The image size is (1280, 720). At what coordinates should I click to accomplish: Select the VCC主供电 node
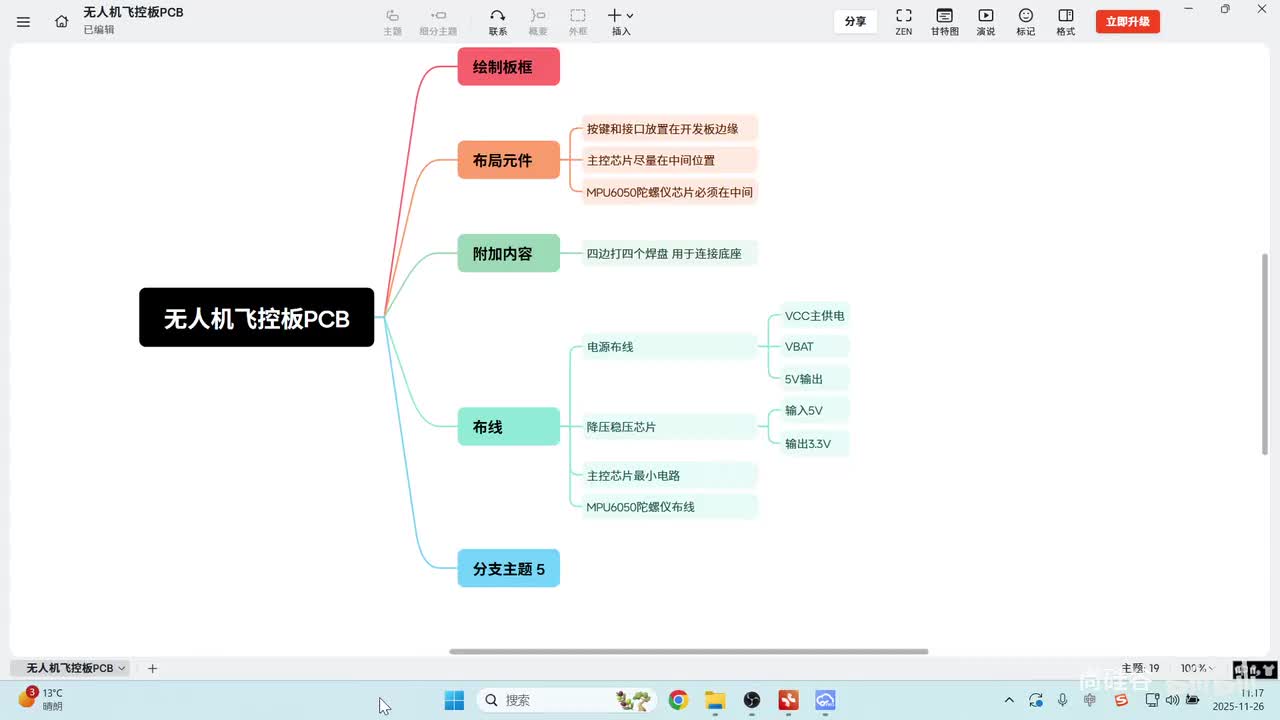[x=815, y=316]
